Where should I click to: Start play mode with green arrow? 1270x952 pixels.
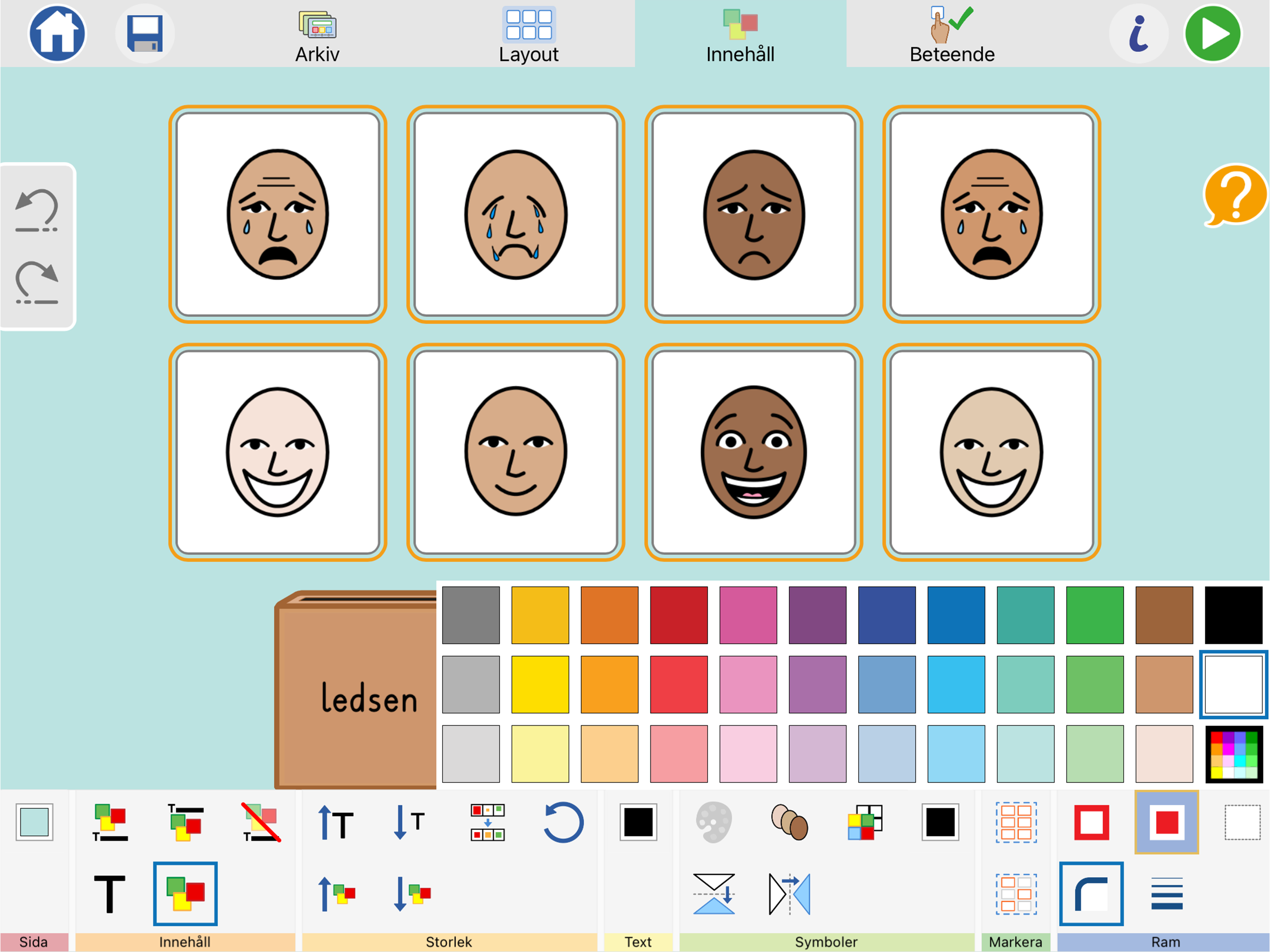(1213, 33)
